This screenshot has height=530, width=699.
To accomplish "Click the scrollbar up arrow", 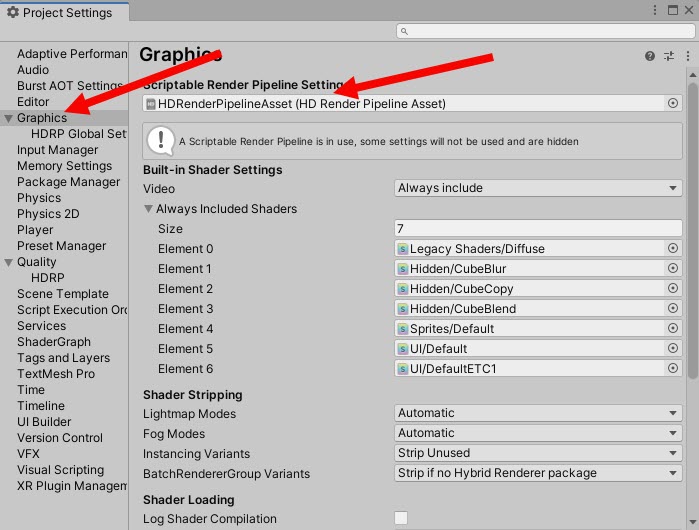I will [x=692, y=74].
